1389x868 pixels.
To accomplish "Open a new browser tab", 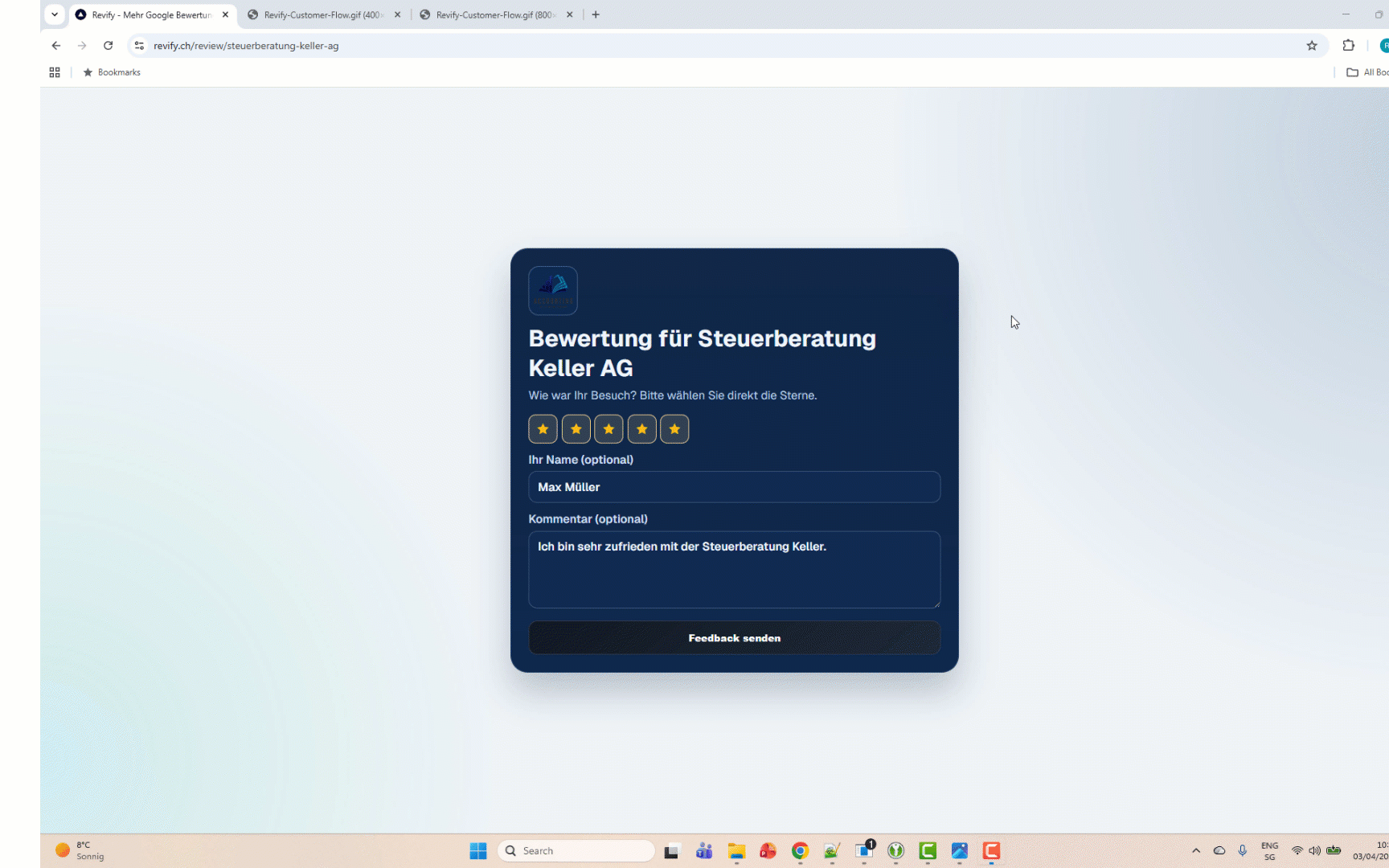I will (x=596, y=14).
